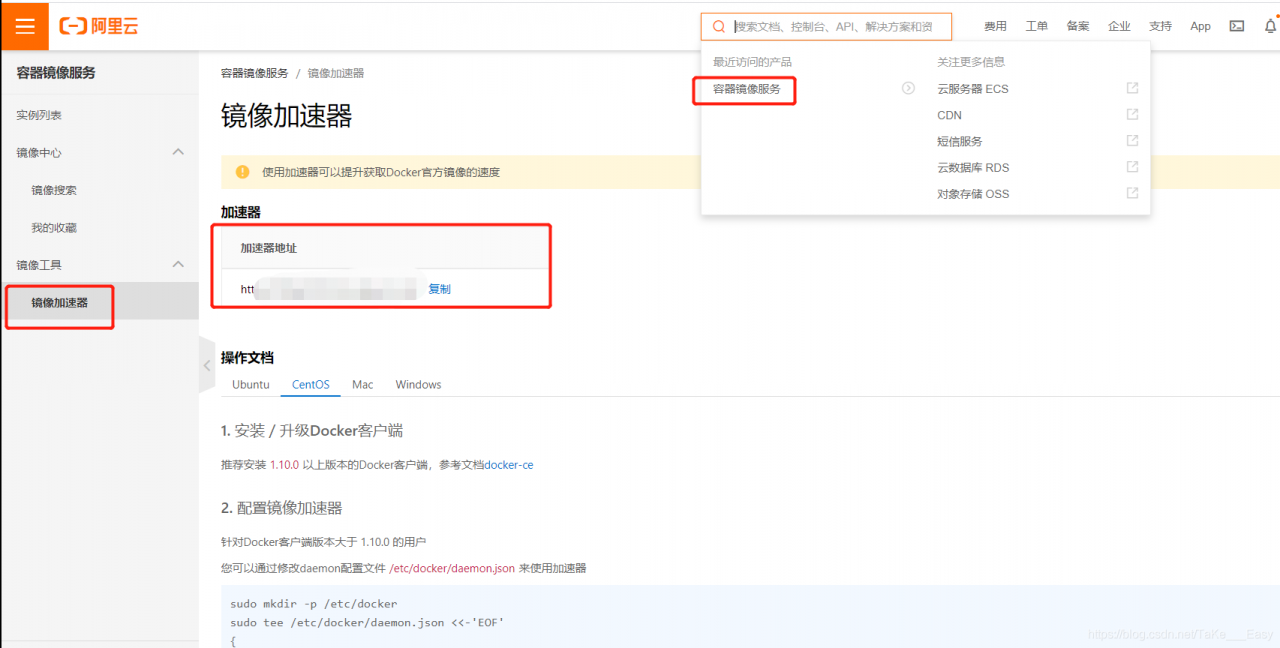1280x648 pixels.
Task: Open the docker-ce documentation link
Action: (508, 465)
